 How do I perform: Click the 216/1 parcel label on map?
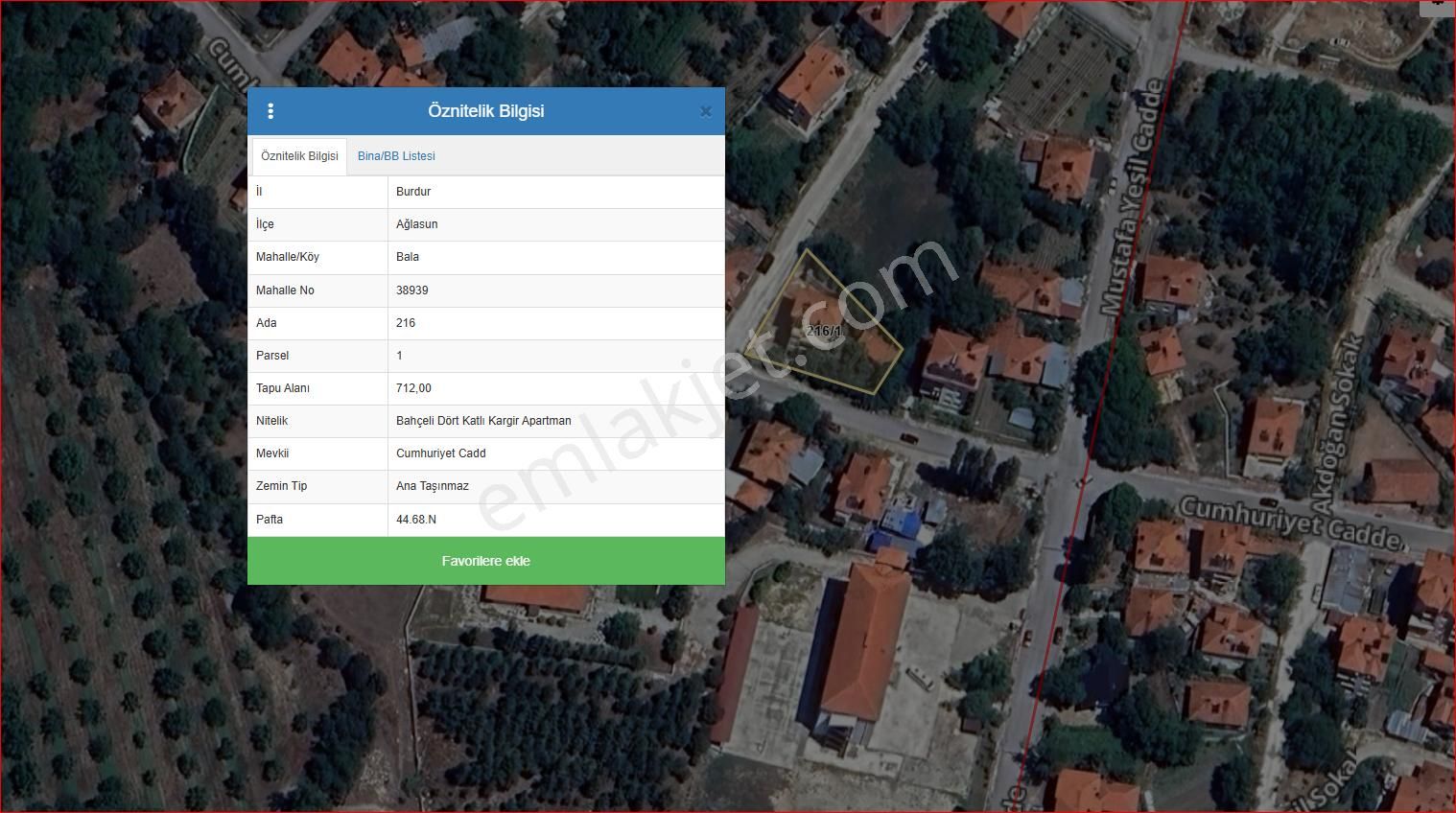point(824,331)
